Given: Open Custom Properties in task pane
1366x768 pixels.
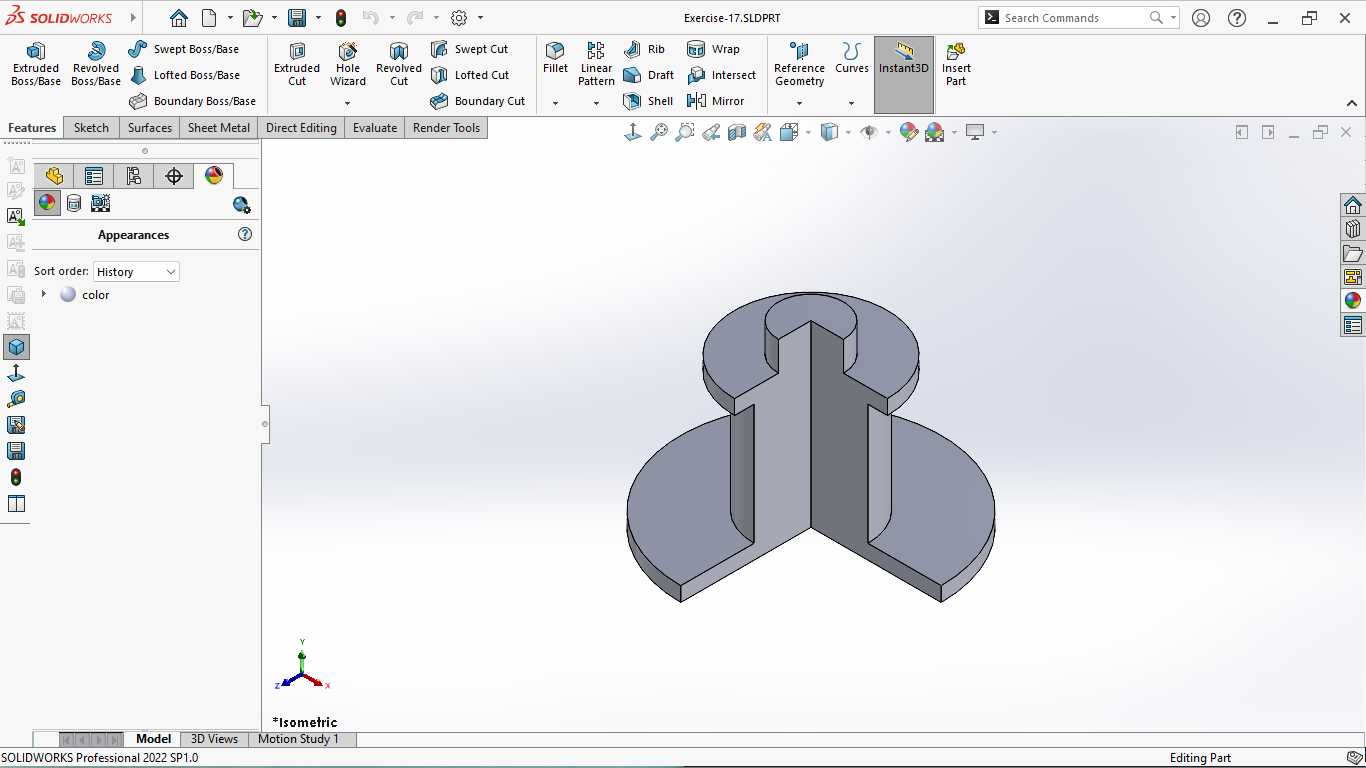Looking at the screenshot, I should tap(1353, 325).
